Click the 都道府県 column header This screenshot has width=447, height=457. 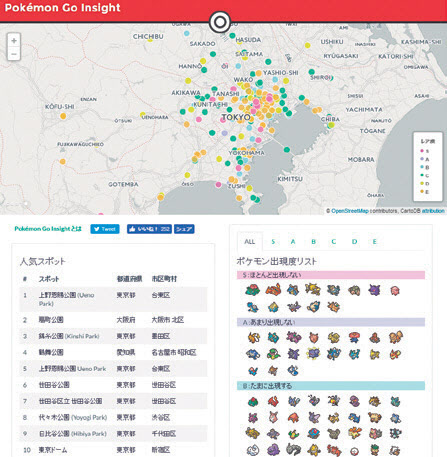(129, 279)
